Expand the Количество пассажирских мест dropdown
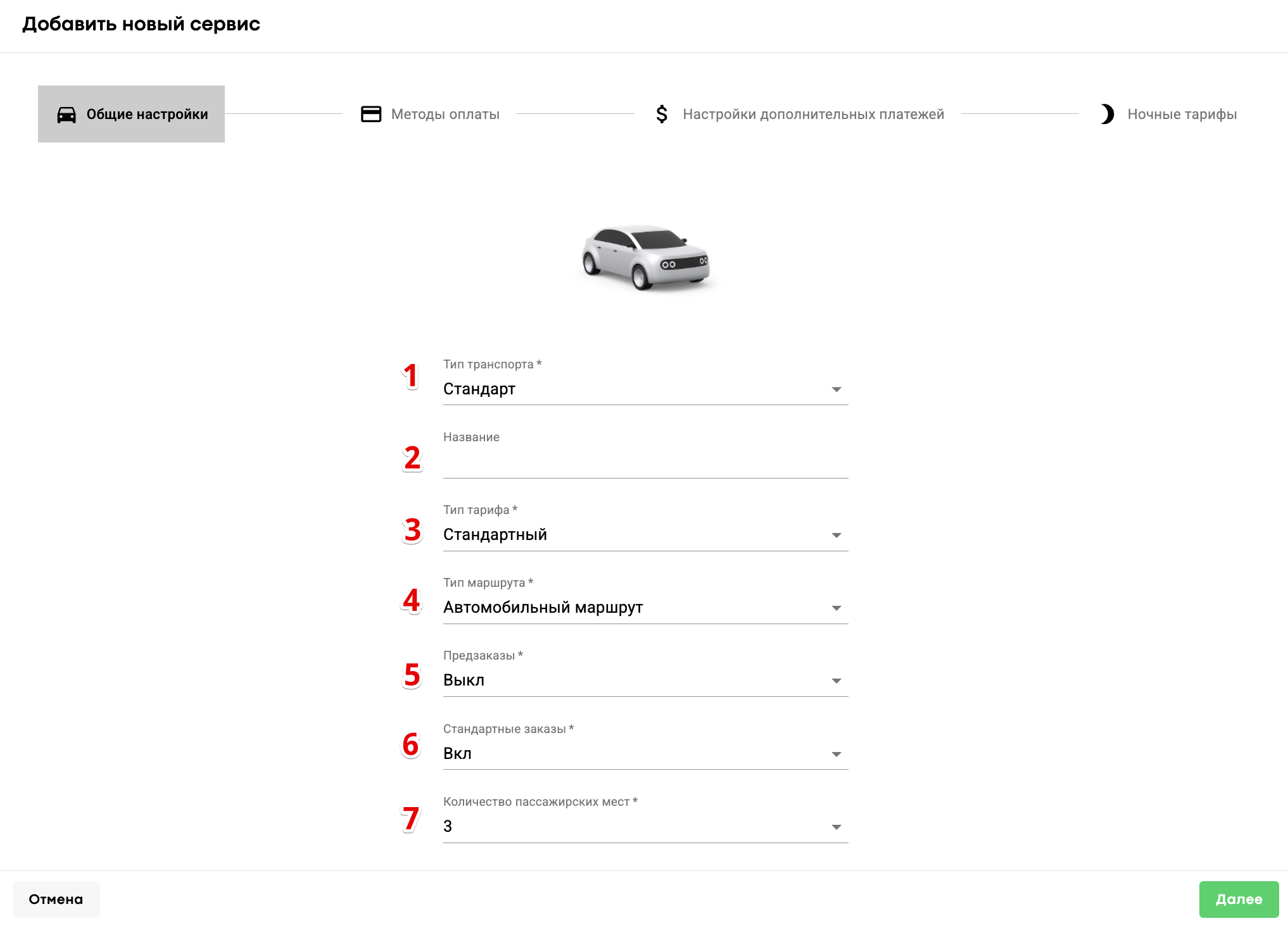Screen dimensions: 1288x928 coord(836,827)
